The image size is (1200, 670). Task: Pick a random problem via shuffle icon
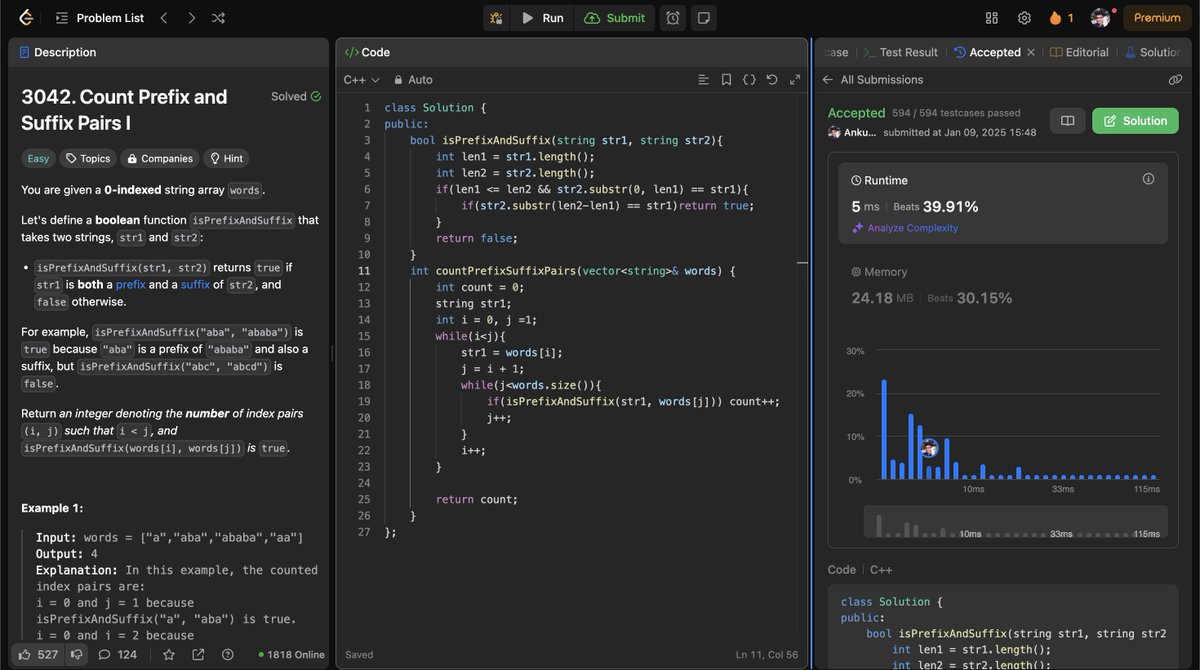[219, 18]
